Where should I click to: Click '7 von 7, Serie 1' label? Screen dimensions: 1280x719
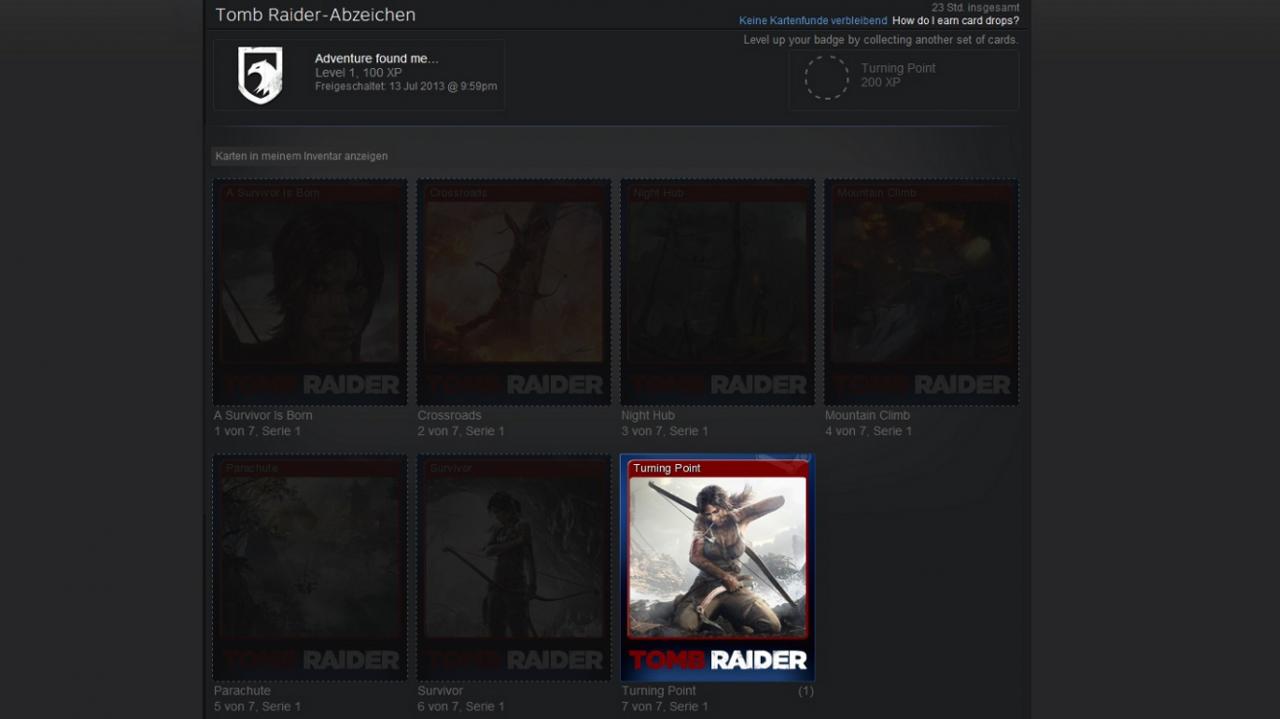point(665,707)
